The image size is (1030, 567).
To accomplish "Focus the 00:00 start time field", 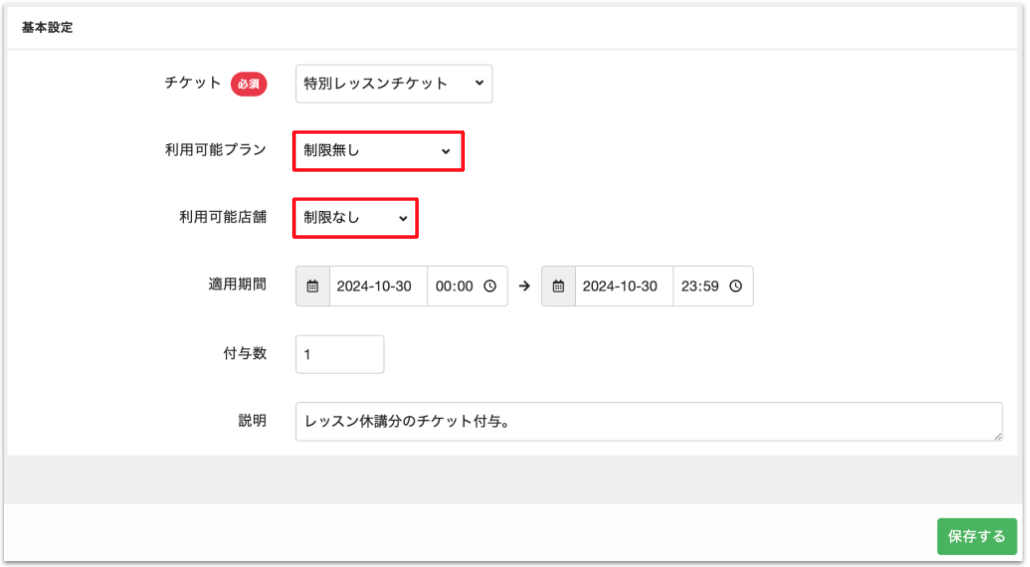I will pos(455,286).
